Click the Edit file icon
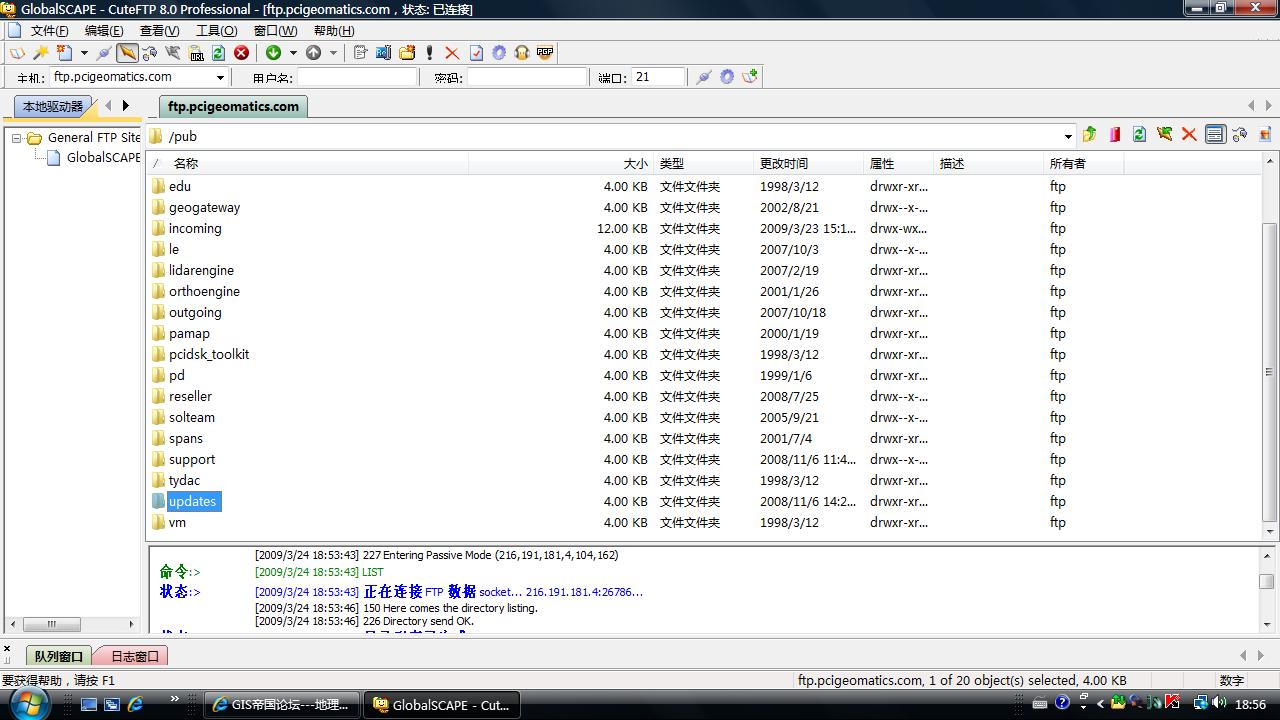1280x720 pixels. coord(361,53)
